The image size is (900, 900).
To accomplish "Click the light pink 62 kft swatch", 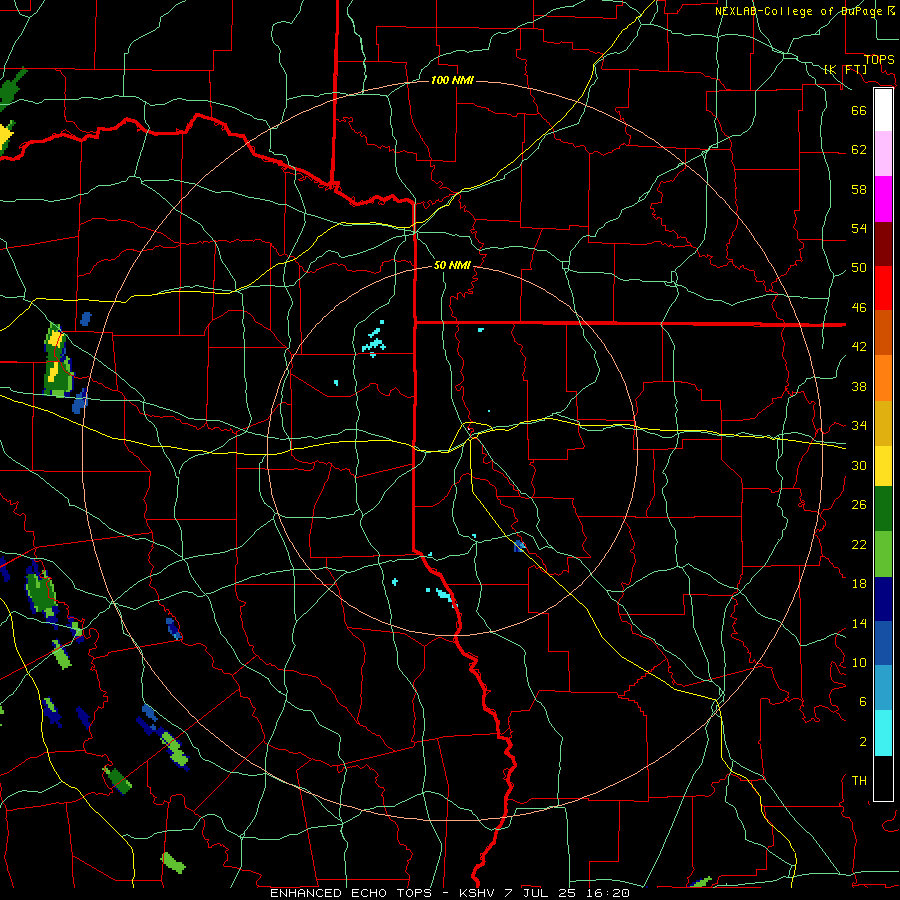I will [883, 154].
